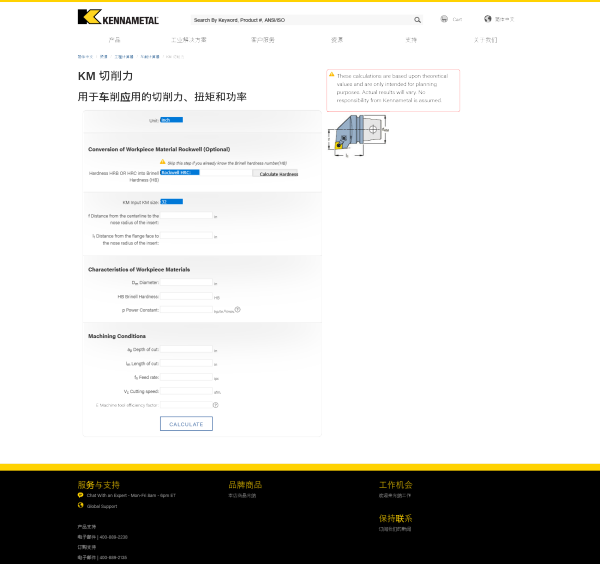
Task: Click the Feed rate input field
Action: click(186, 377)
